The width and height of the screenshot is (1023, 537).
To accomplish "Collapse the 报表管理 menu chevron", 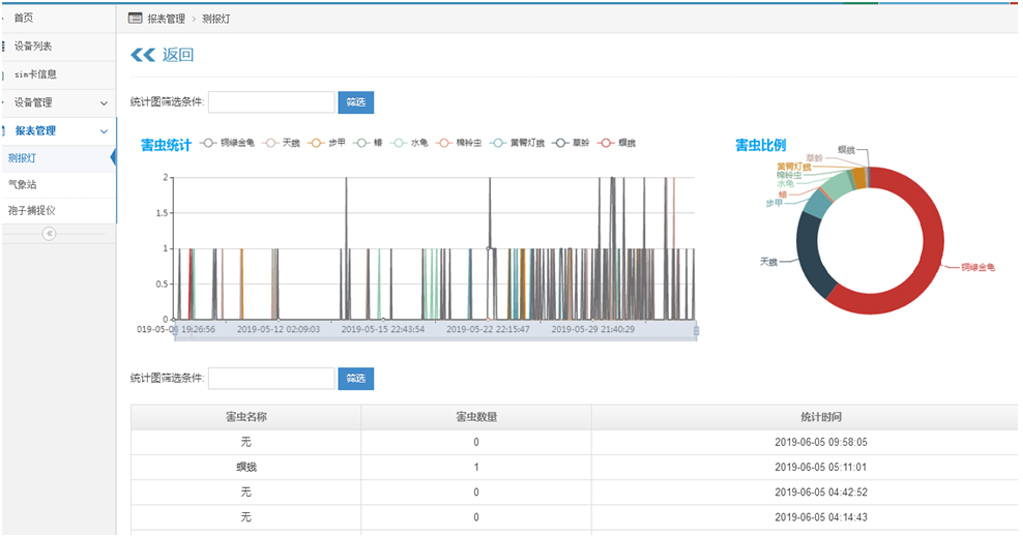I will [104, 131].
